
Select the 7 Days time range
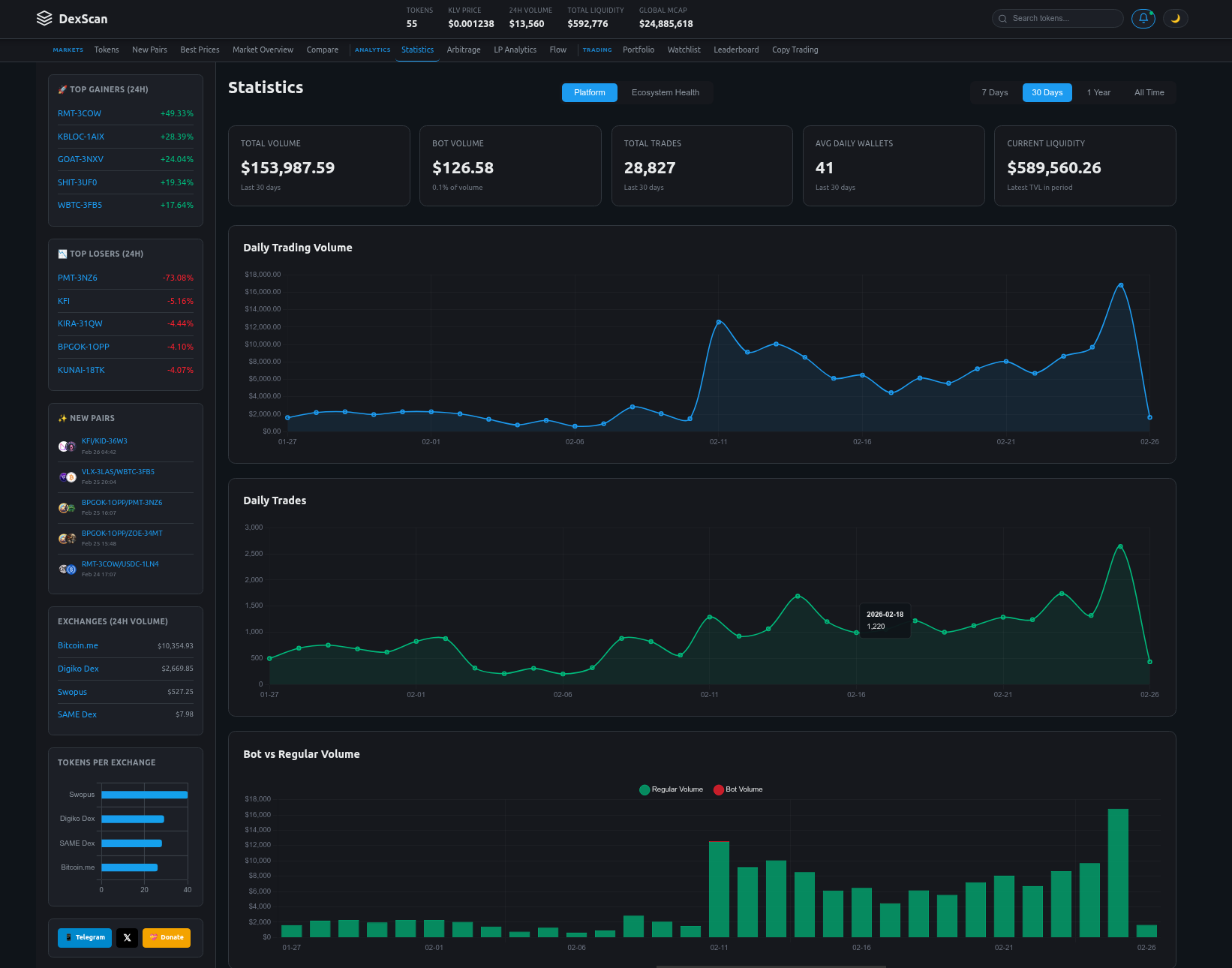(x=994, y=93)
